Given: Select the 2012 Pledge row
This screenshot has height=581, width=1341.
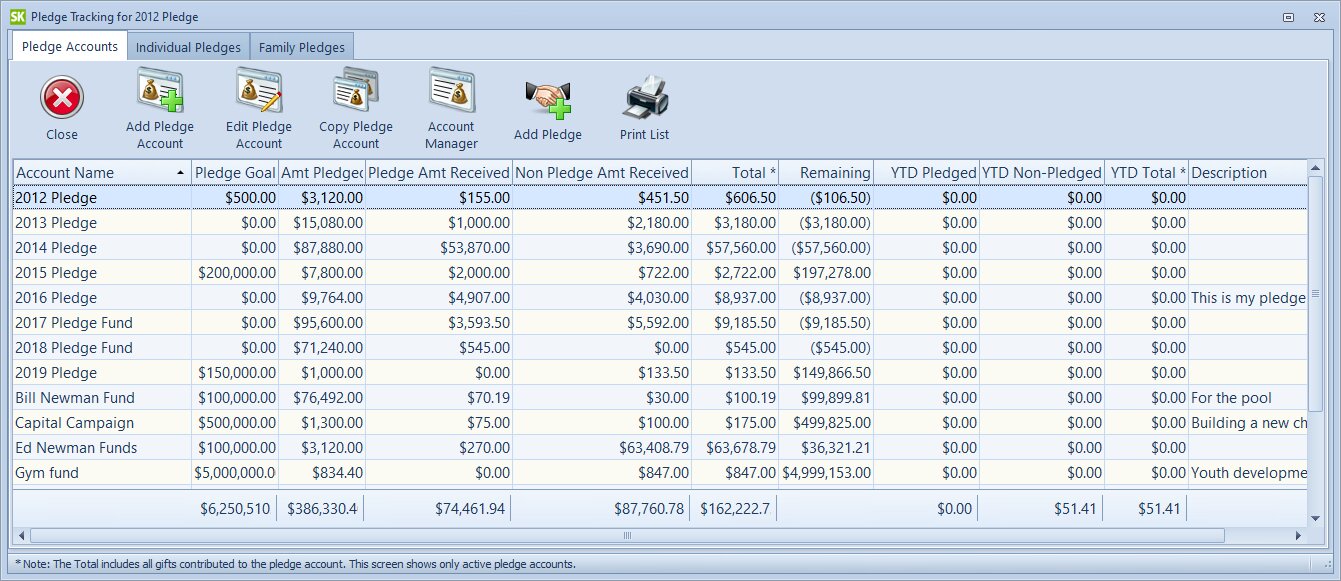Looking at the screenshot, I should click(660, 198).
